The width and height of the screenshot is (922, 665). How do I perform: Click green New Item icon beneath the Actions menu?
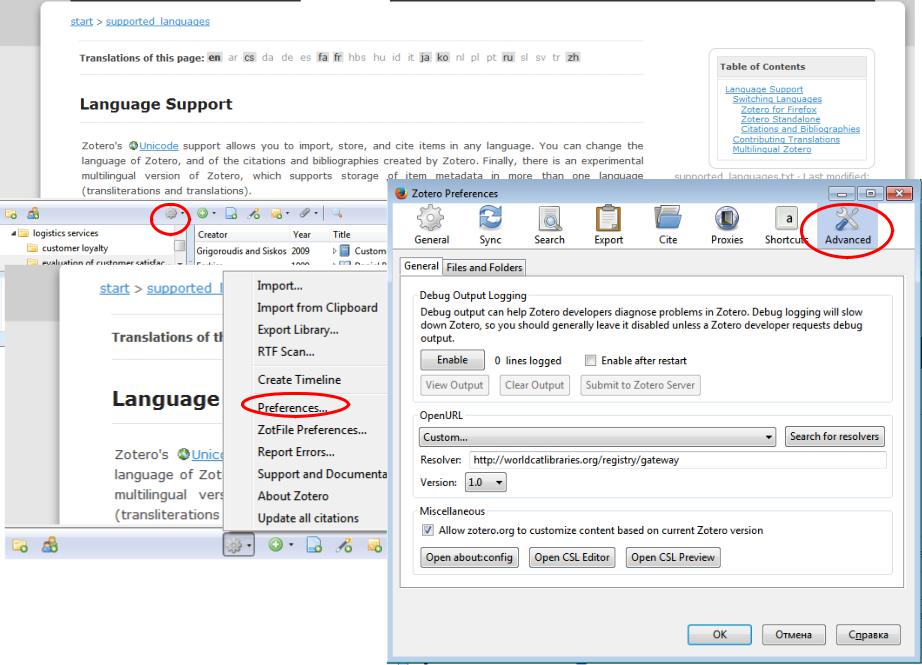tap(275, 545)
